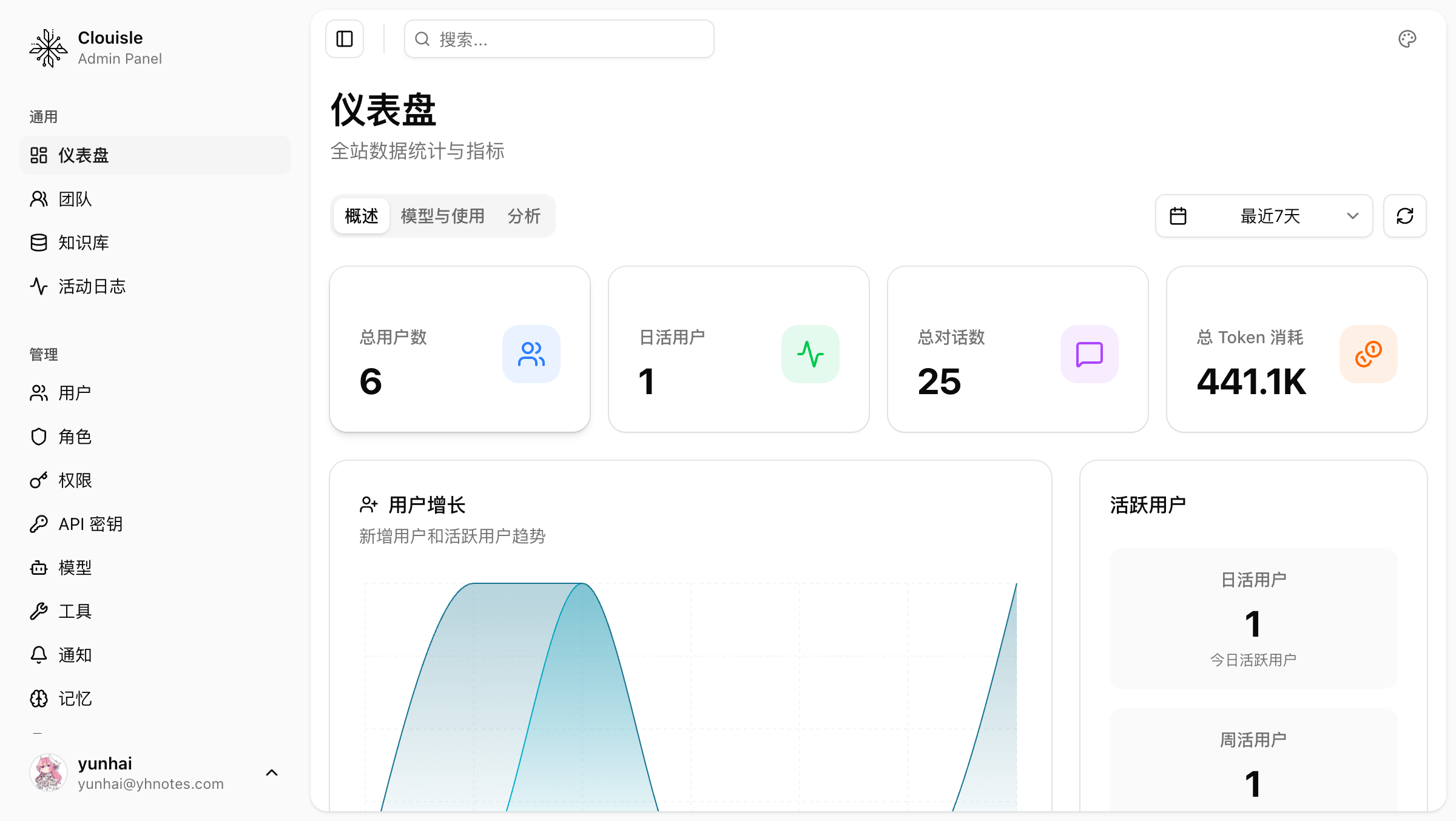Open the 模型 management page
1456x821 pixels.
(75, 568)
